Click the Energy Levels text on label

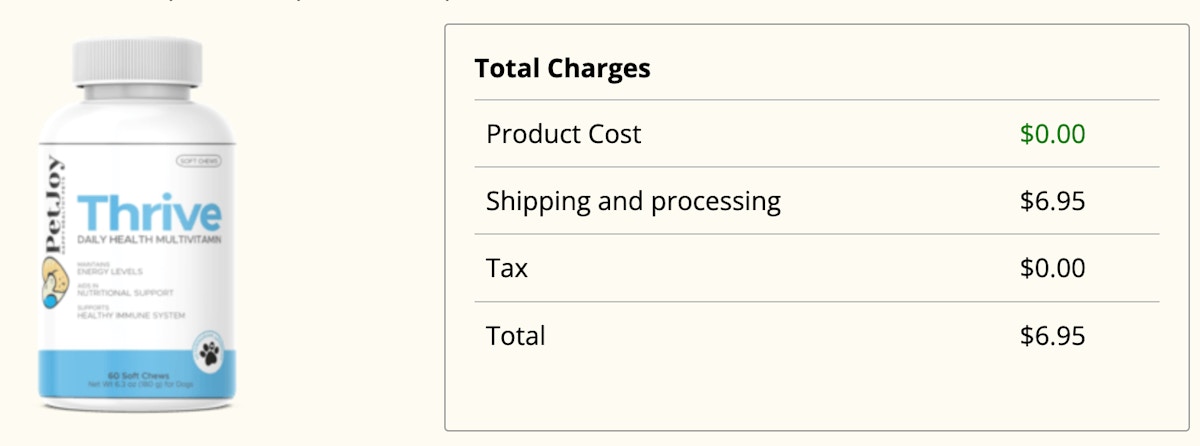click(x=110, y=271)
